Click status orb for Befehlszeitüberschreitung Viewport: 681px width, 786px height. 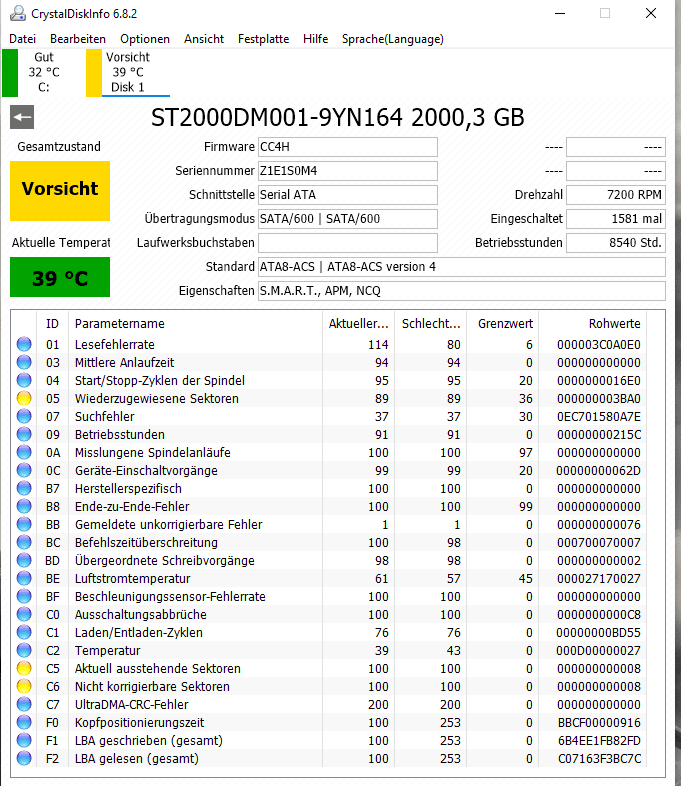24,543
